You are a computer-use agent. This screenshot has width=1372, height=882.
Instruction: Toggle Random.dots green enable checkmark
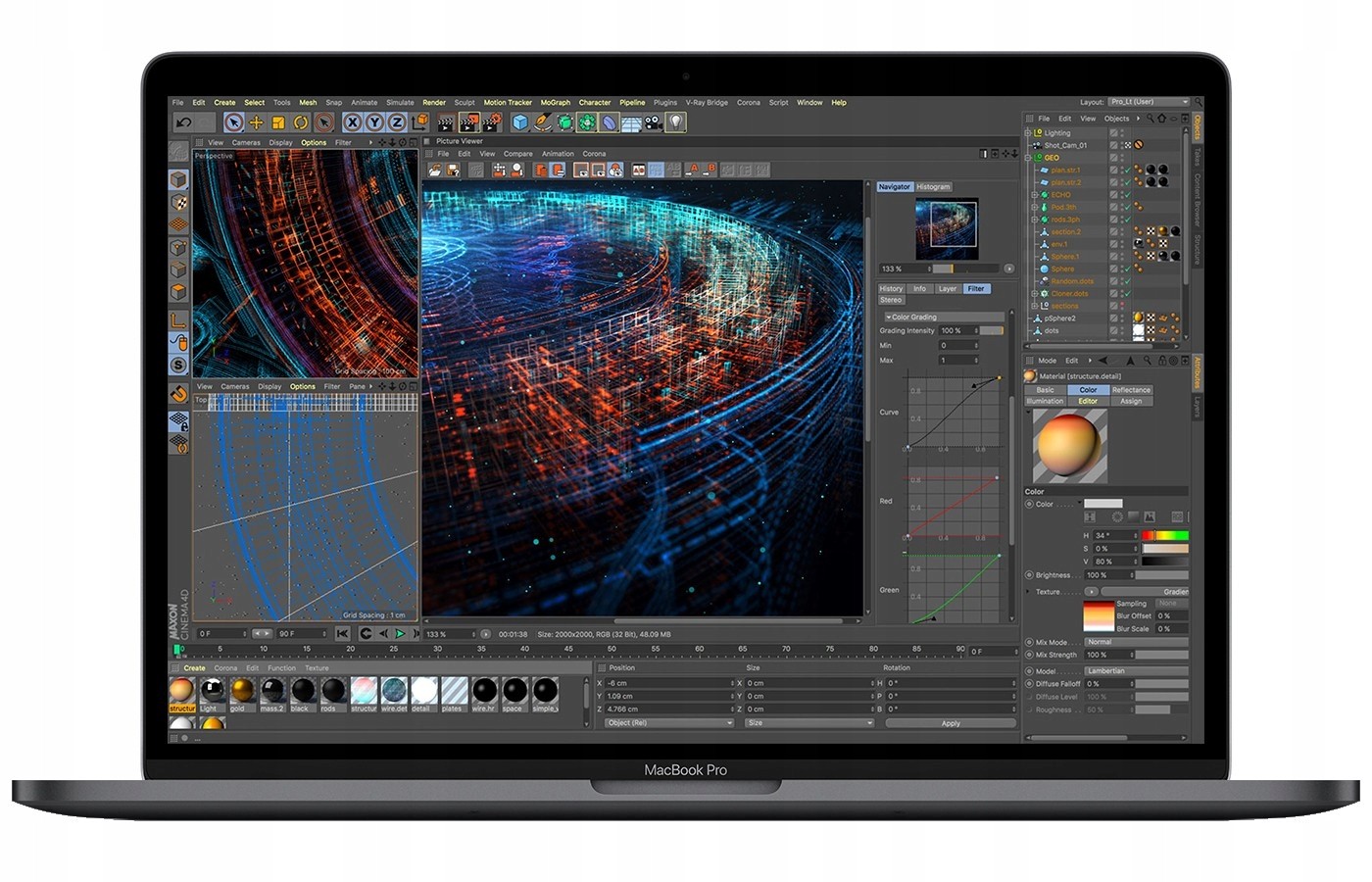pos(1127,281)
